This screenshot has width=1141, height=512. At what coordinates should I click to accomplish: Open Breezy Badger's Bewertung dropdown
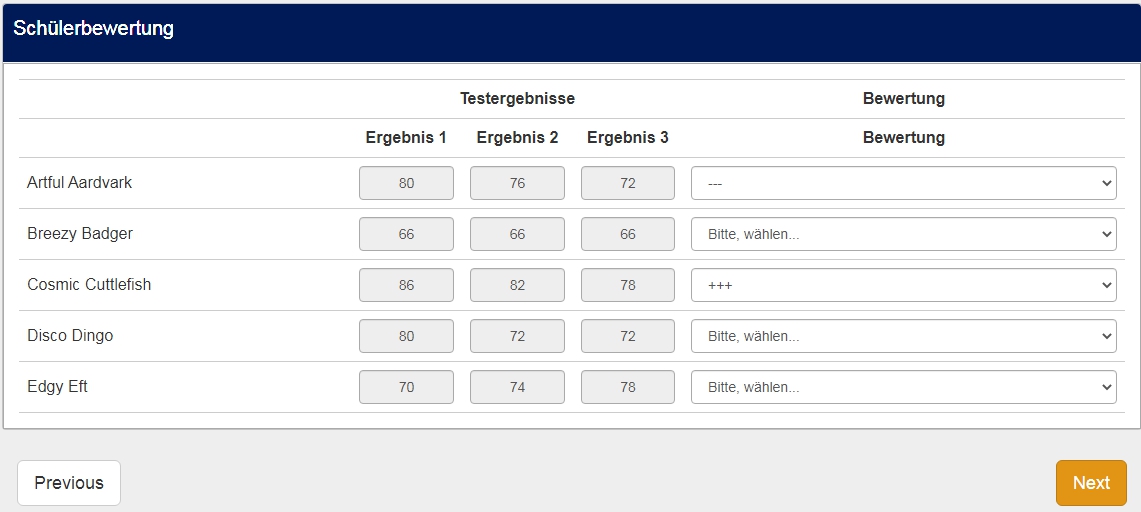903,234
